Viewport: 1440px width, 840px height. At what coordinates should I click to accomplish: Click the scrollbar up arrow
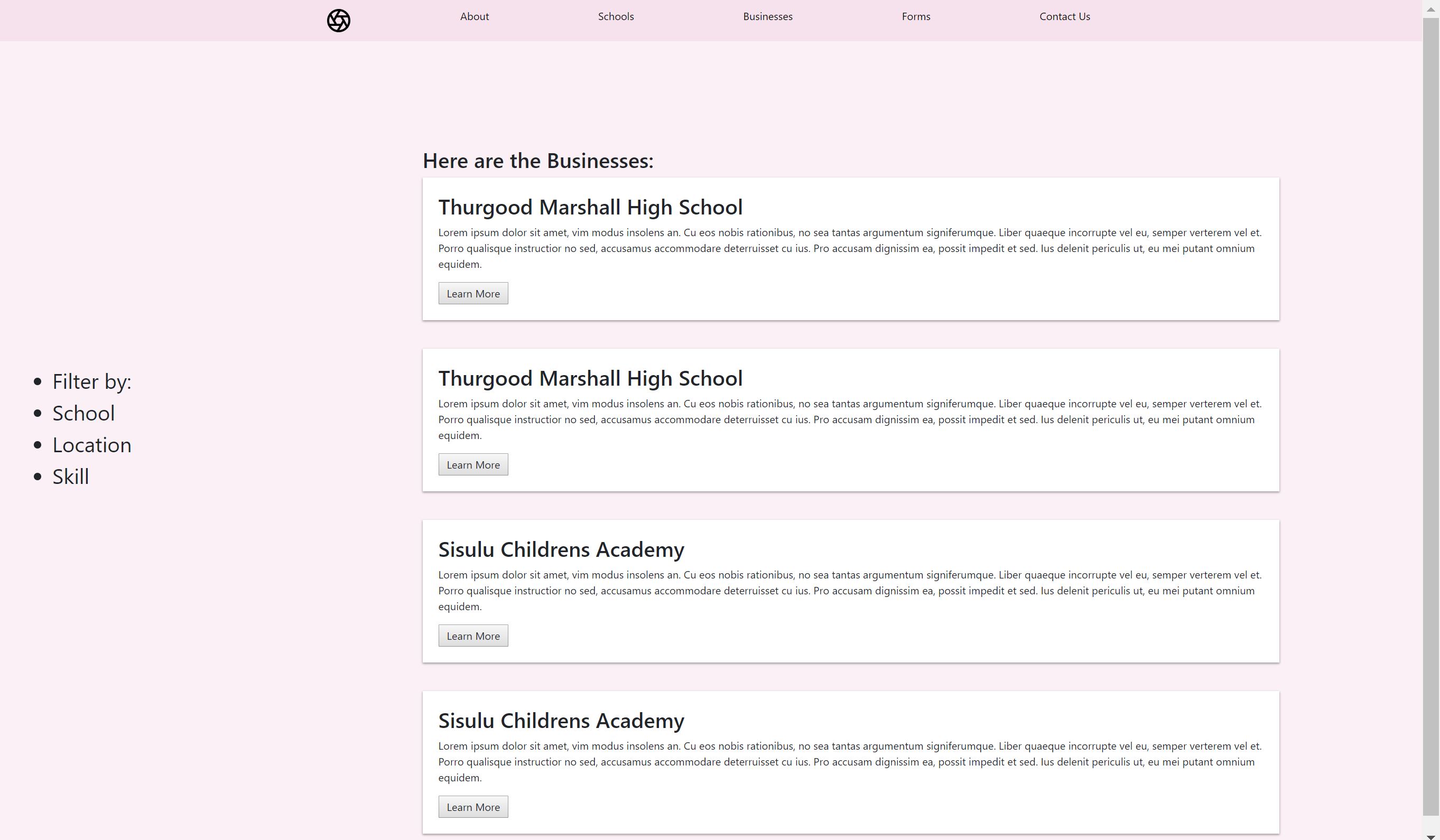pos(1431,8)
